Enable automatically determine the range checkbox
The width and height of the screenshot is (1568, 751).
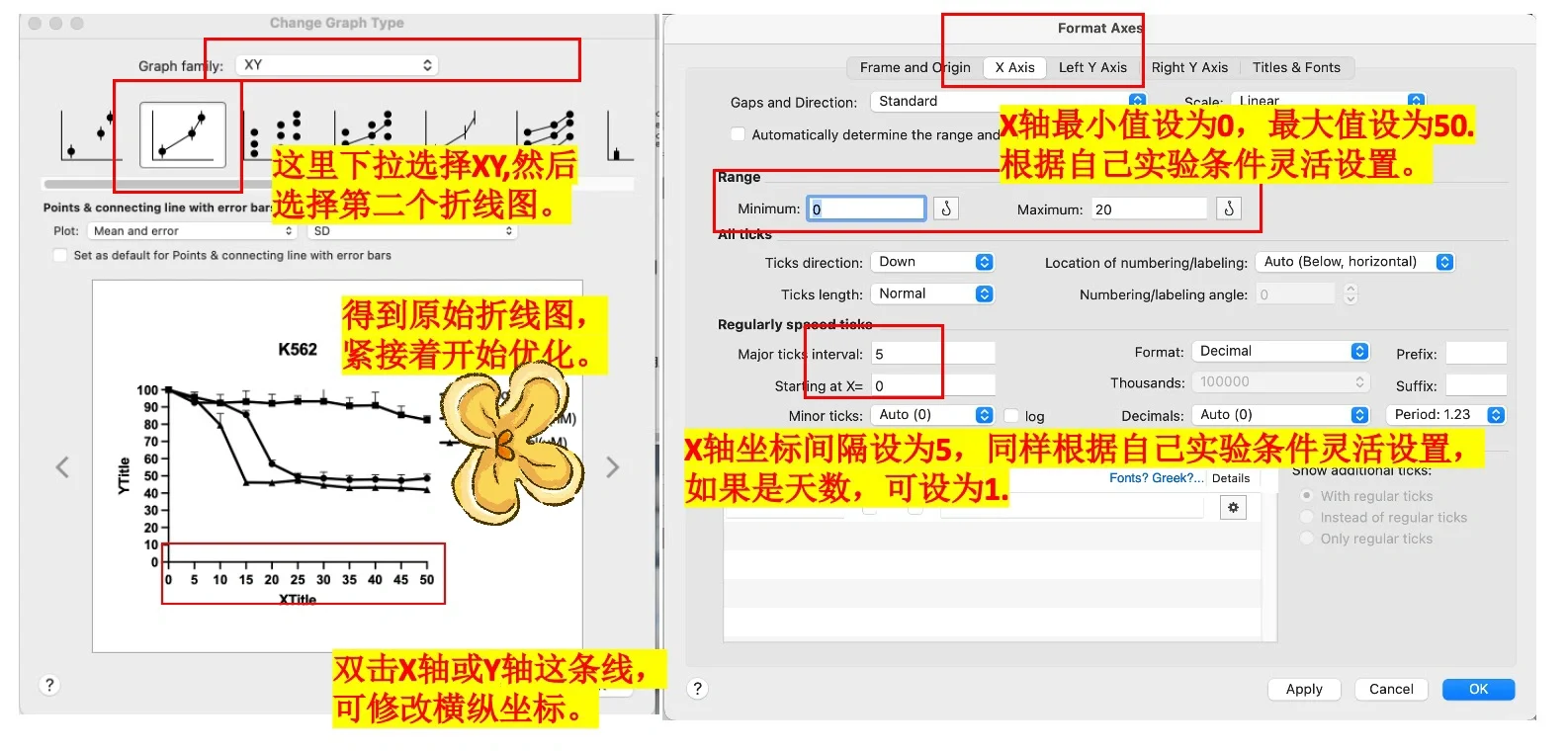pos(738,134)
